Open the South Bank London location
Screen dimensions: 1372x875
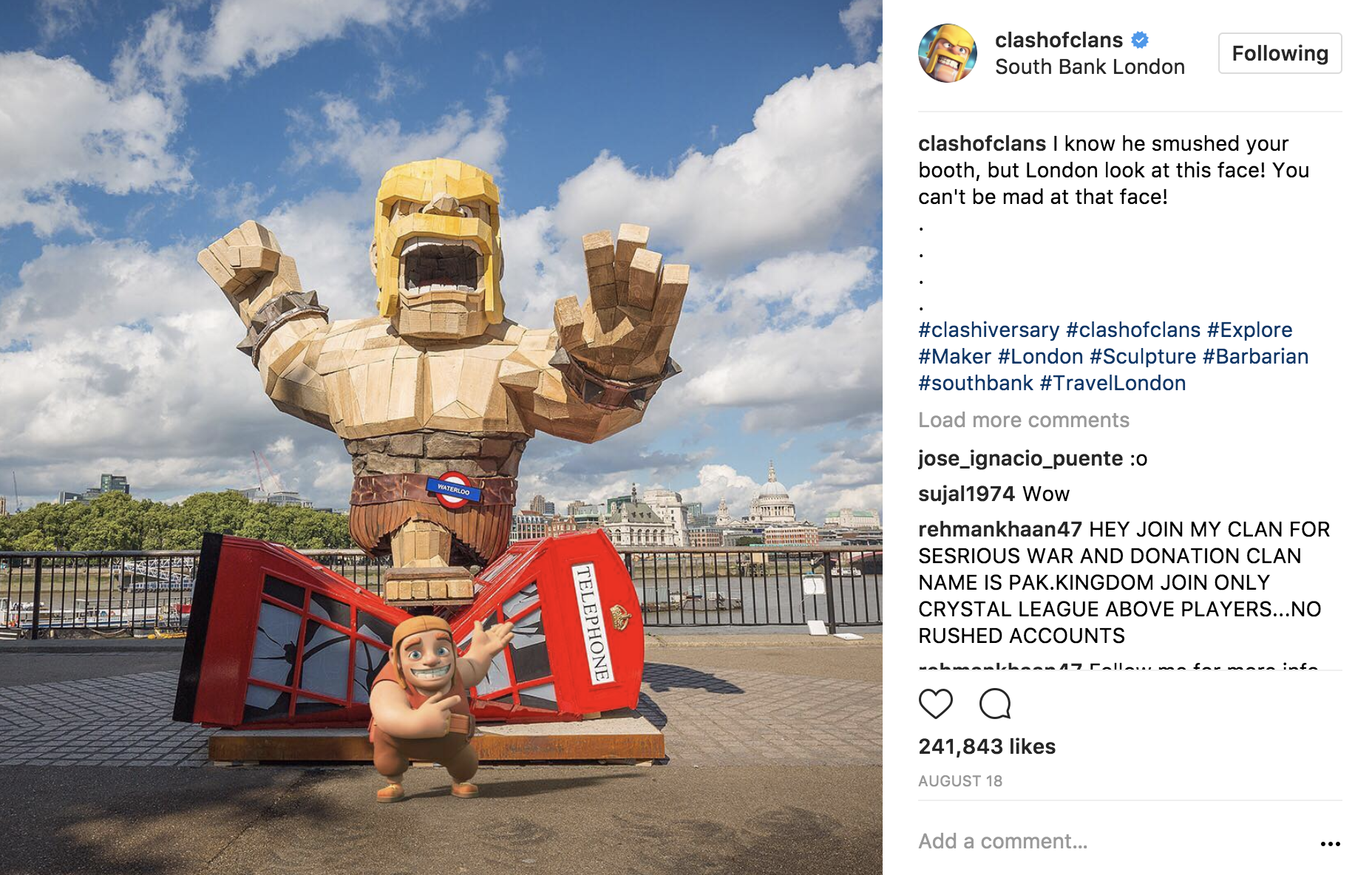(x=1090, y=67)
